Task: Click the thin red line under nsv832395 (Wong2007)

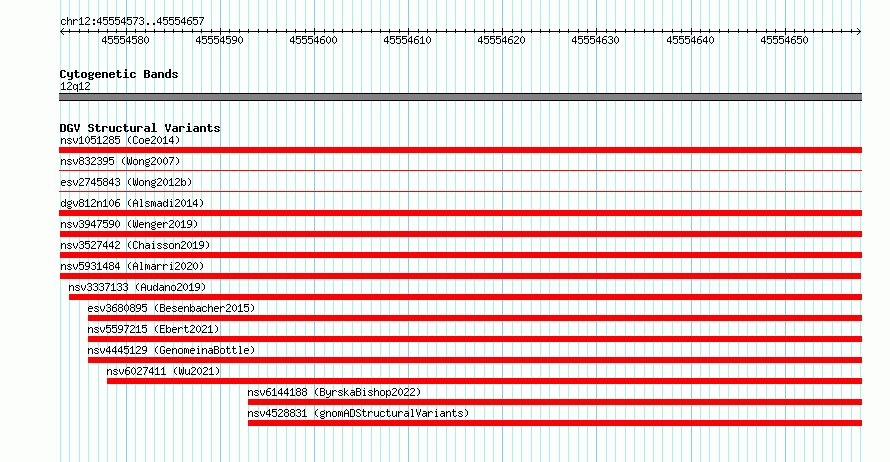Action: coord(460,170)
